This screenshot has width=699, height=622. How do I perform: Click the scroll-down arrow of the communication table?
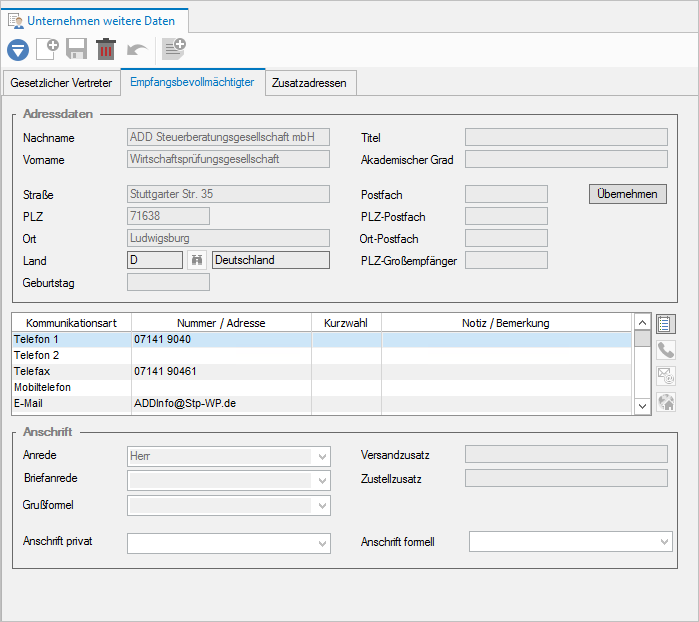[x=642, y=406]
